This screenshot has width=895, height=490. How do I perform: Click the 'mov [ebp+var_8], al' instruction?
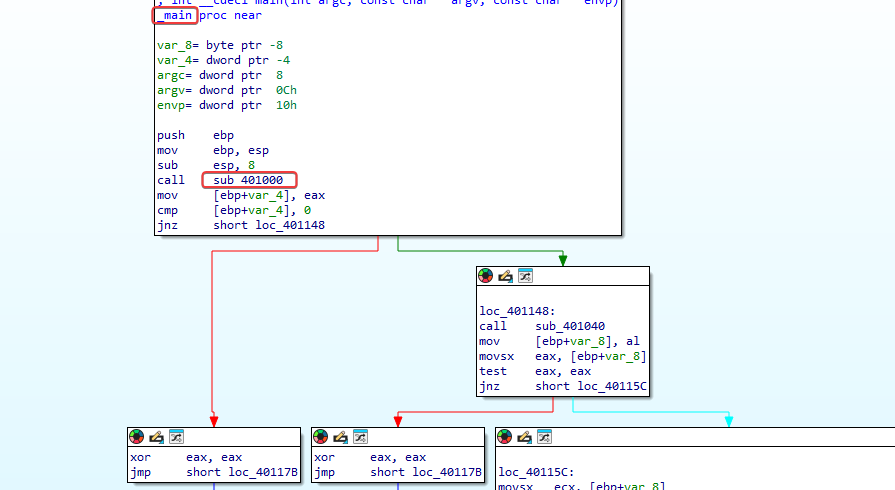pos(559,341)
